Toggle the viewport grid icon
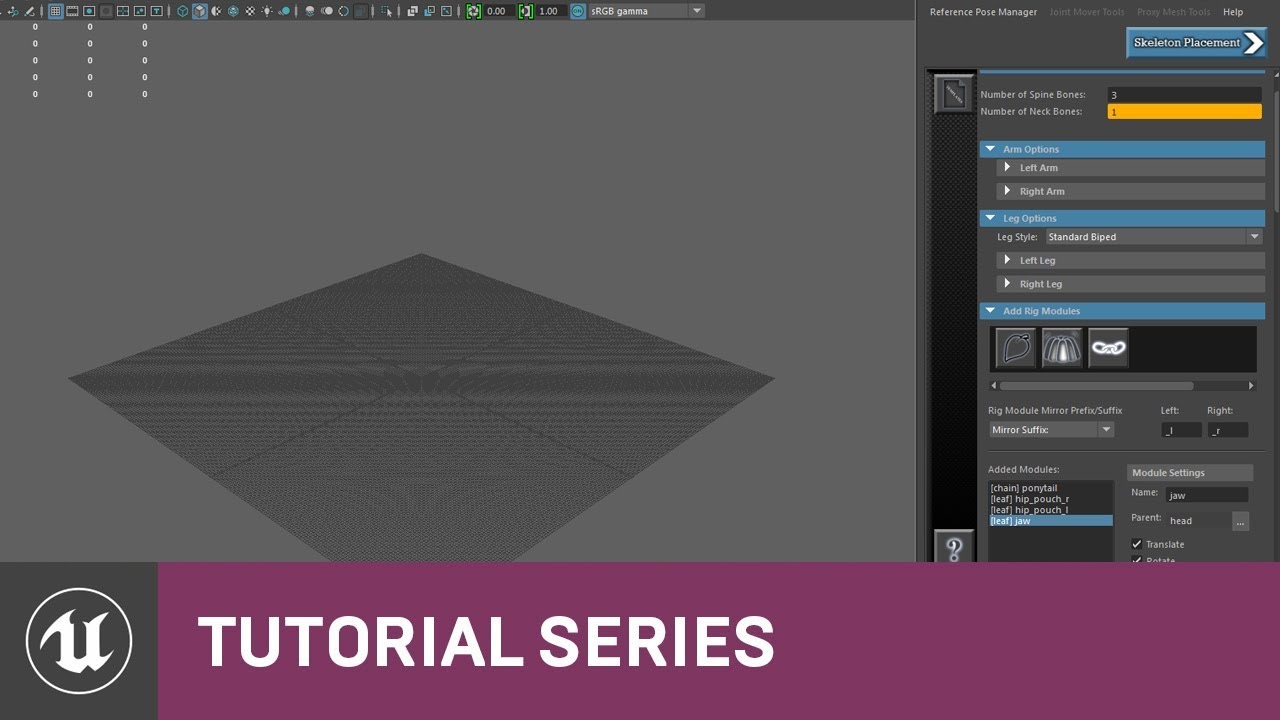Viewport: 1280px width, 720px height. 55,11
